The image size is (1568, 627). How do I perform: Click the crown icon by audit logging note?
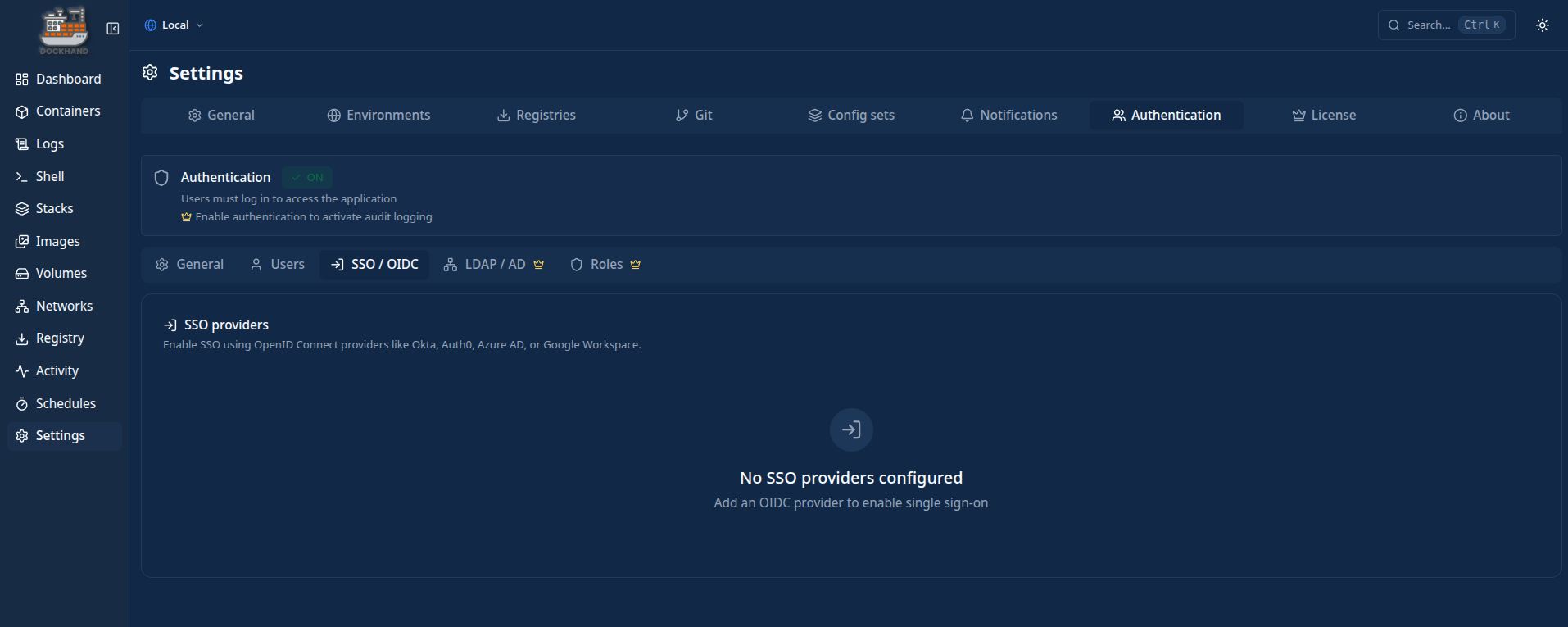(186, 217)
